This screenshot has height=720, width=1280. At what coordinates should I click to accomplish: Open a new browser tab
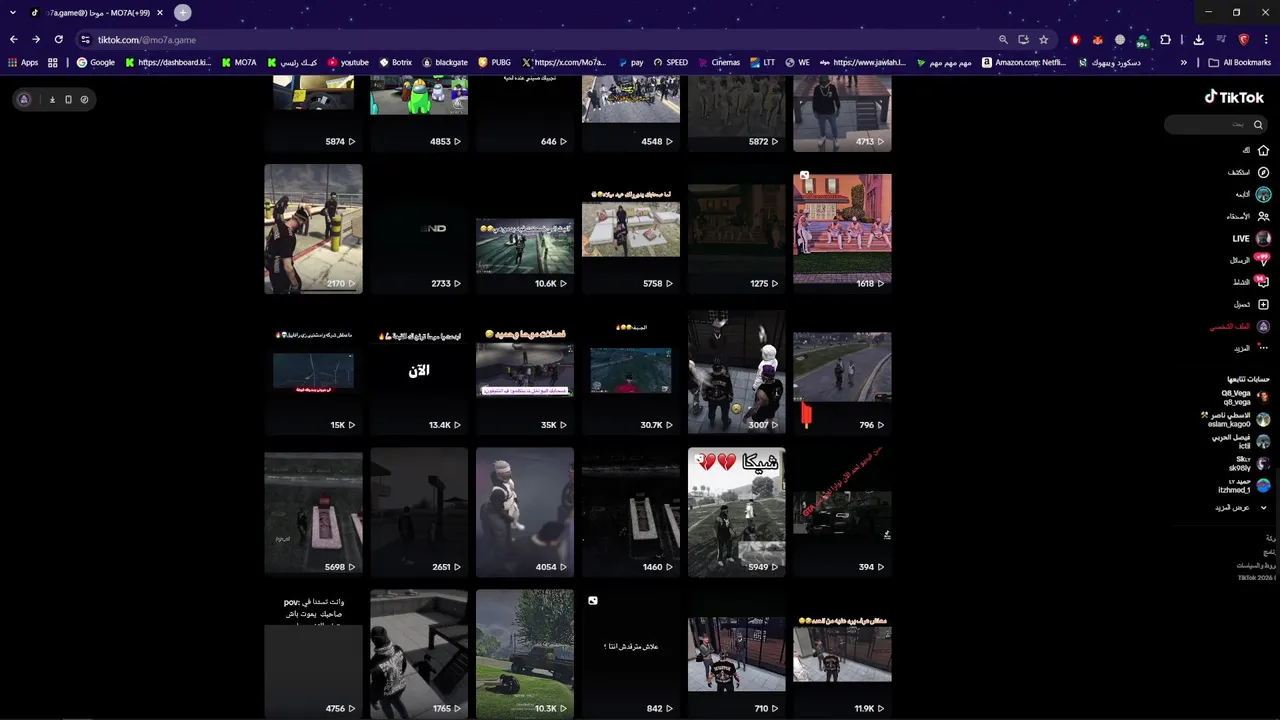click(x=183, y=13)
